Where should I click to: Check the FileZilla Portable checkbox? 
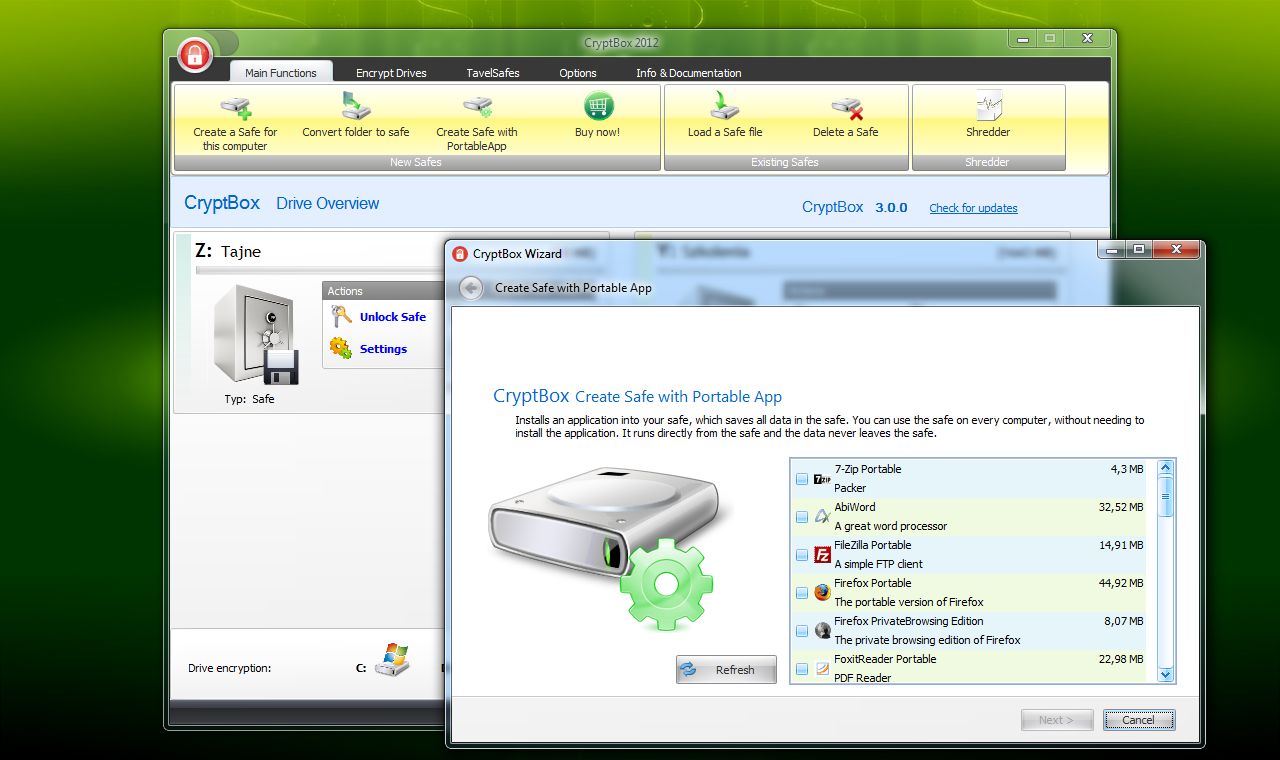coord(802,555)
